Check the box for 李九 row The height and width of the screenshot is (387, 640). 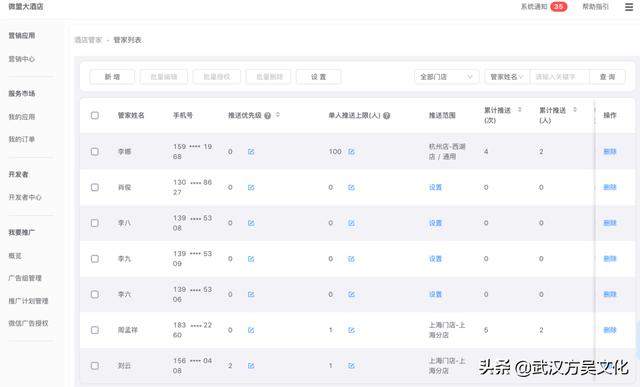tap(95, 259)
